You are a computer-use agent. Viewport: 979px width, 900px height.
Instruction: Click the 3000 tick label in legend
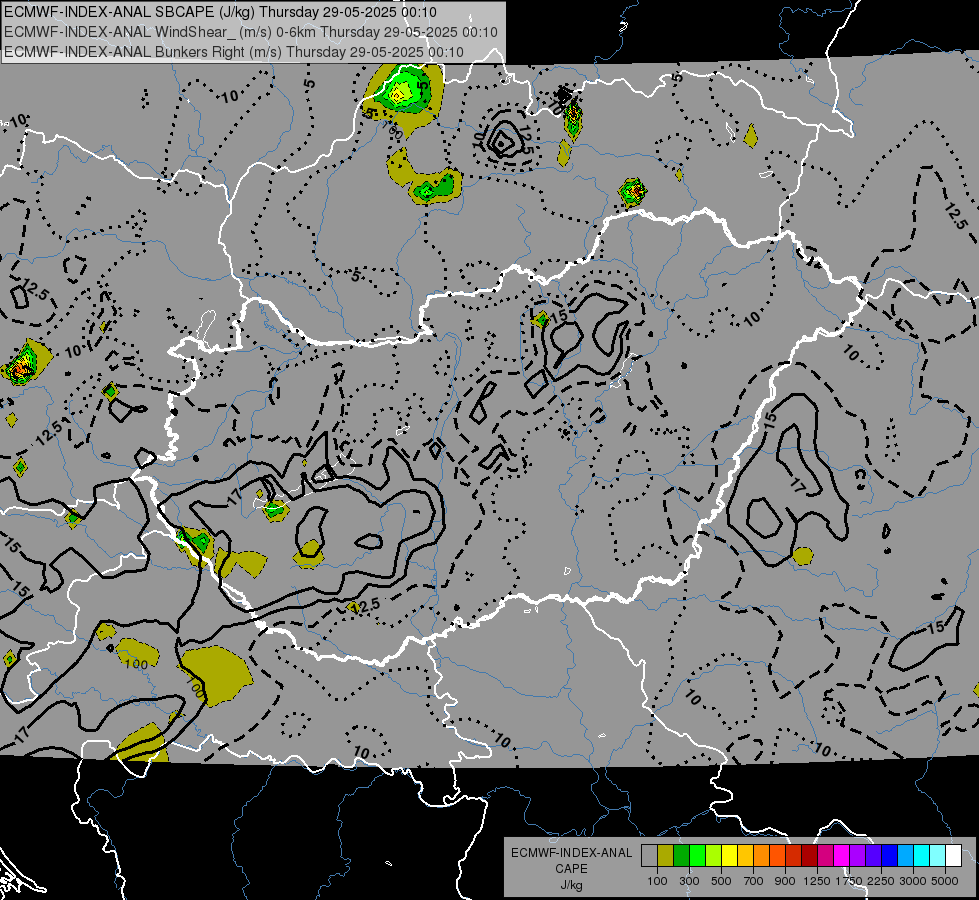tap(913, 881)
